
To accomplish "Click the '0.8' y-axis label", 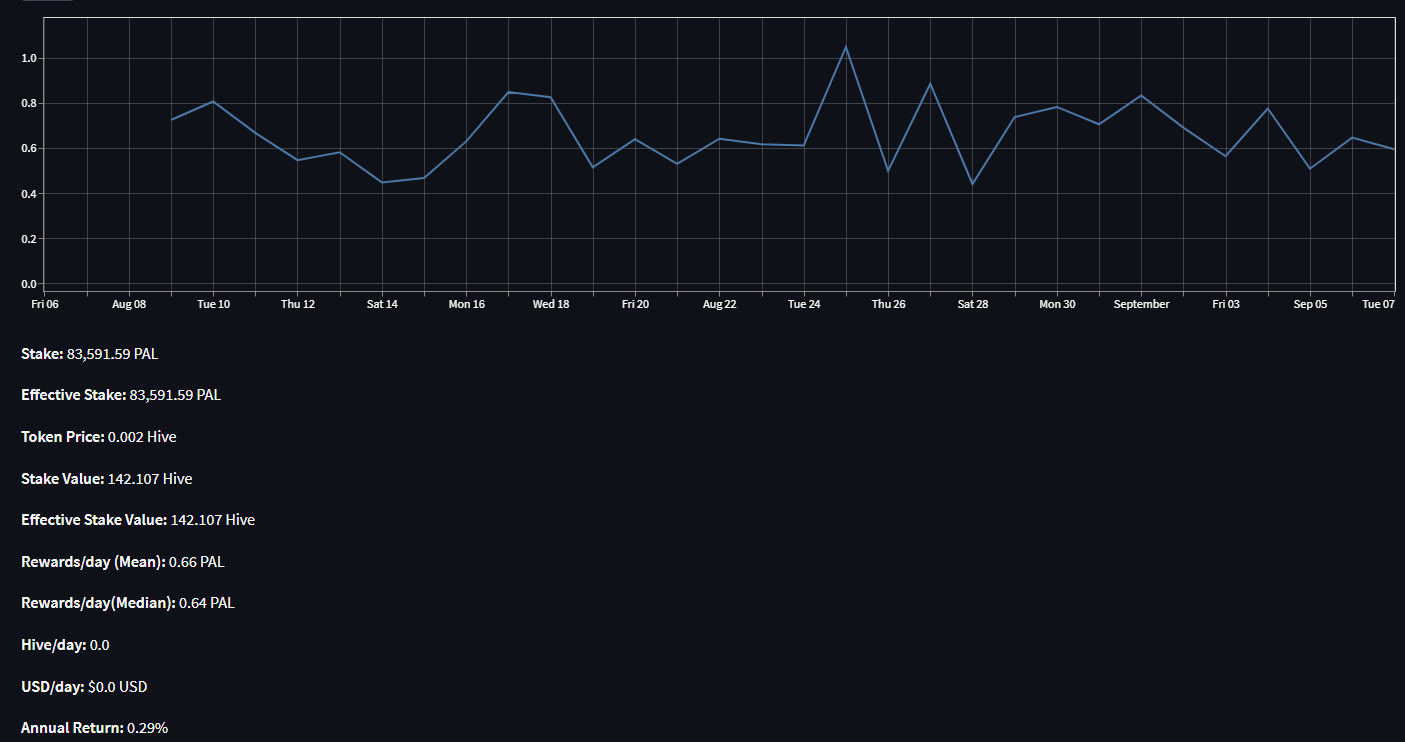I will point(28,103).
